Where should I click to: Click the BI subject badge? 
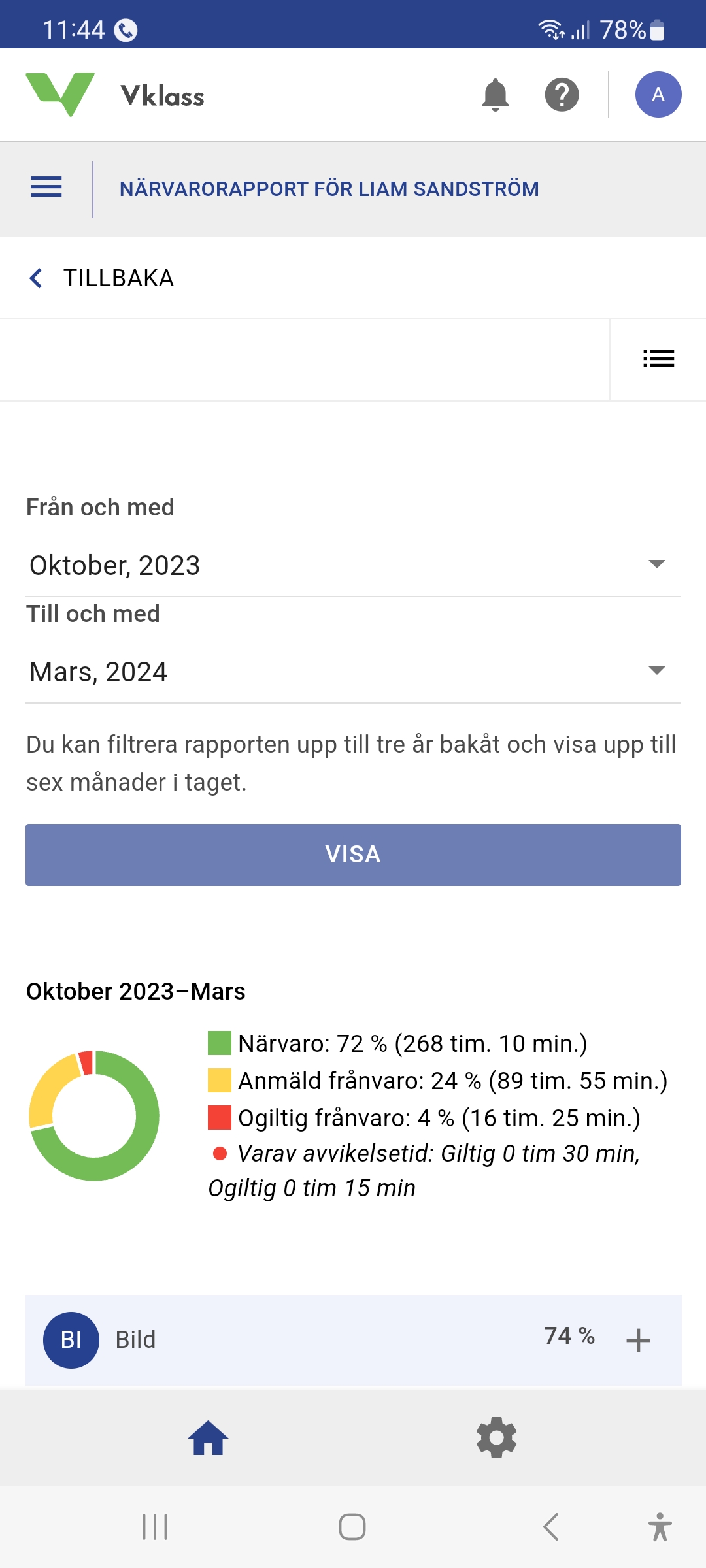(71, 1340)
